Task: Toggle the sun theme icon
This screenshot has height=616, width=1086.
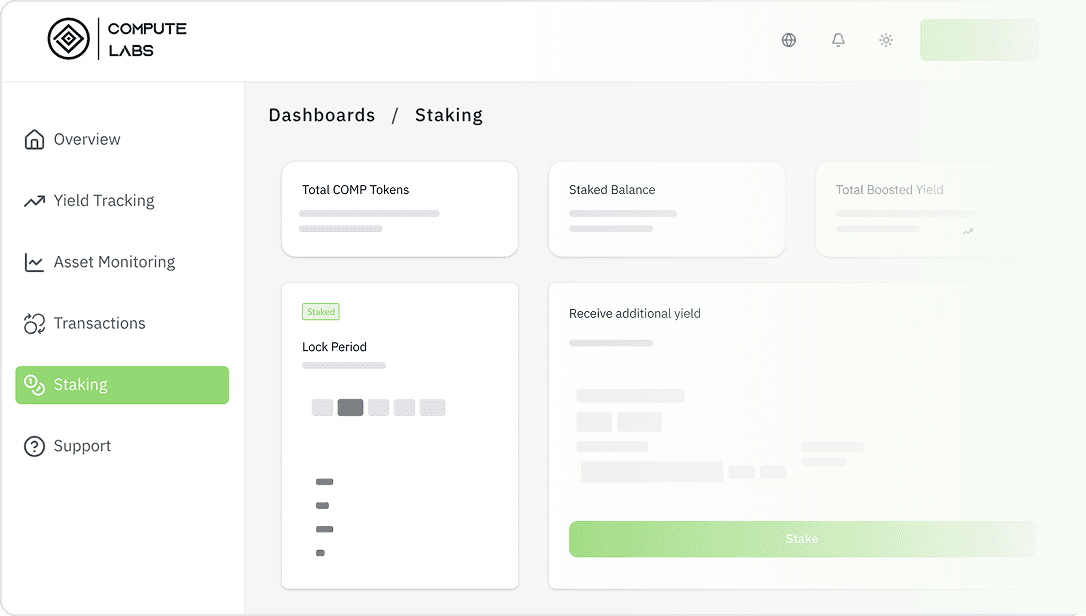Action: pos(886,40)
